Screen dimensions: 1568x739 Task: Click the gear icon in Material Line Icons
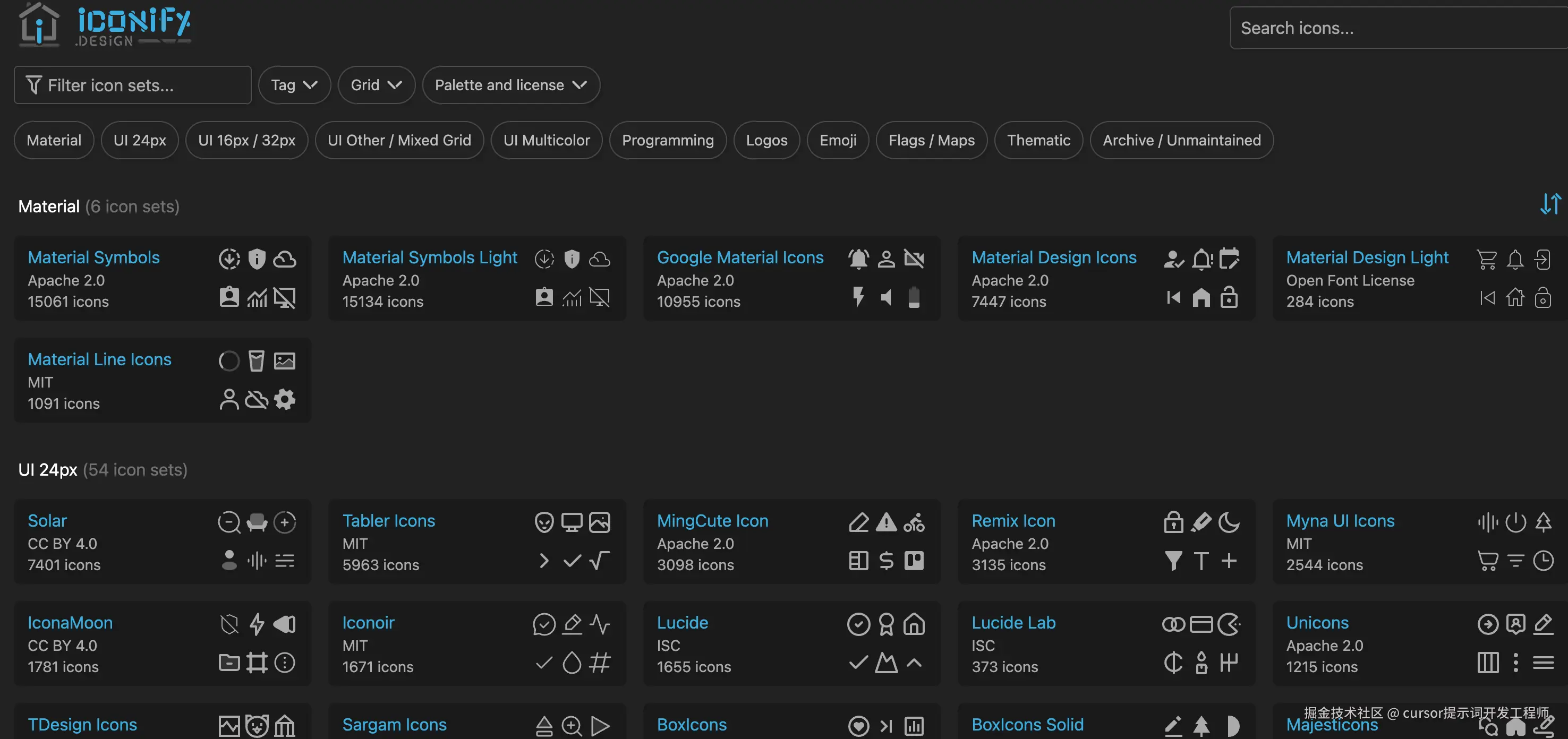pos(284,400)
